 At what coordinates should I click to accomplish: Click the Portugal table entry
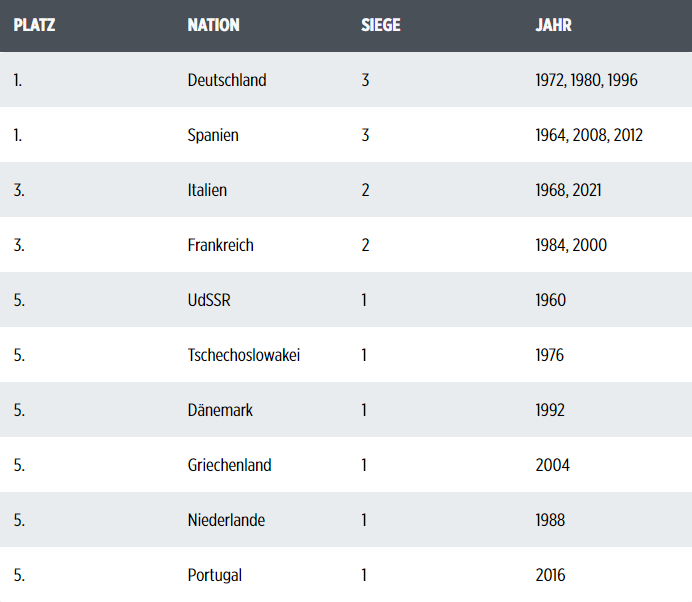pos(215,575)
